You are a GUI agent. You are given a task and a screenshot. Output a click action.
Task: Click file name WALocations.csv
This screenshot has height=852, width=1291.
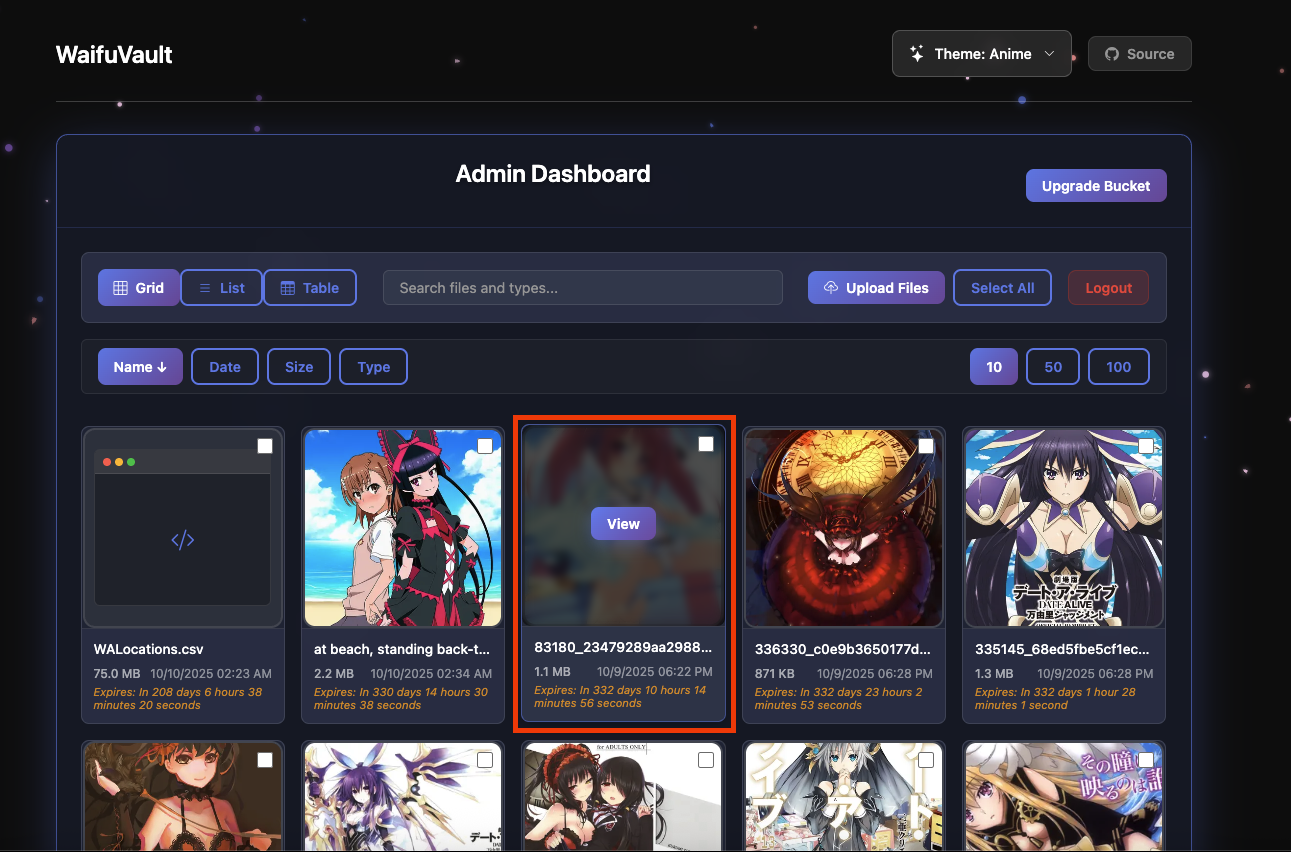pyautogui.click(x=148, y=649)
